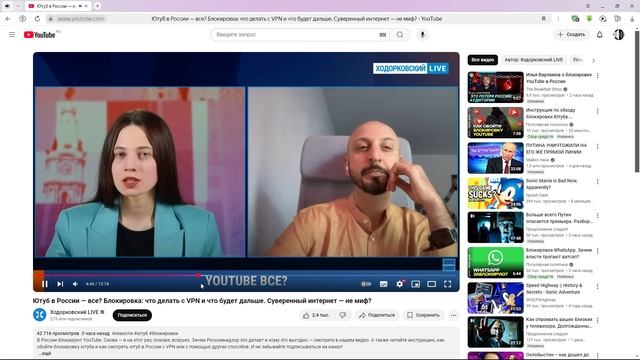Reload the page in browser
This screenshot has height=360, width=640.
(x=37, y=19)
